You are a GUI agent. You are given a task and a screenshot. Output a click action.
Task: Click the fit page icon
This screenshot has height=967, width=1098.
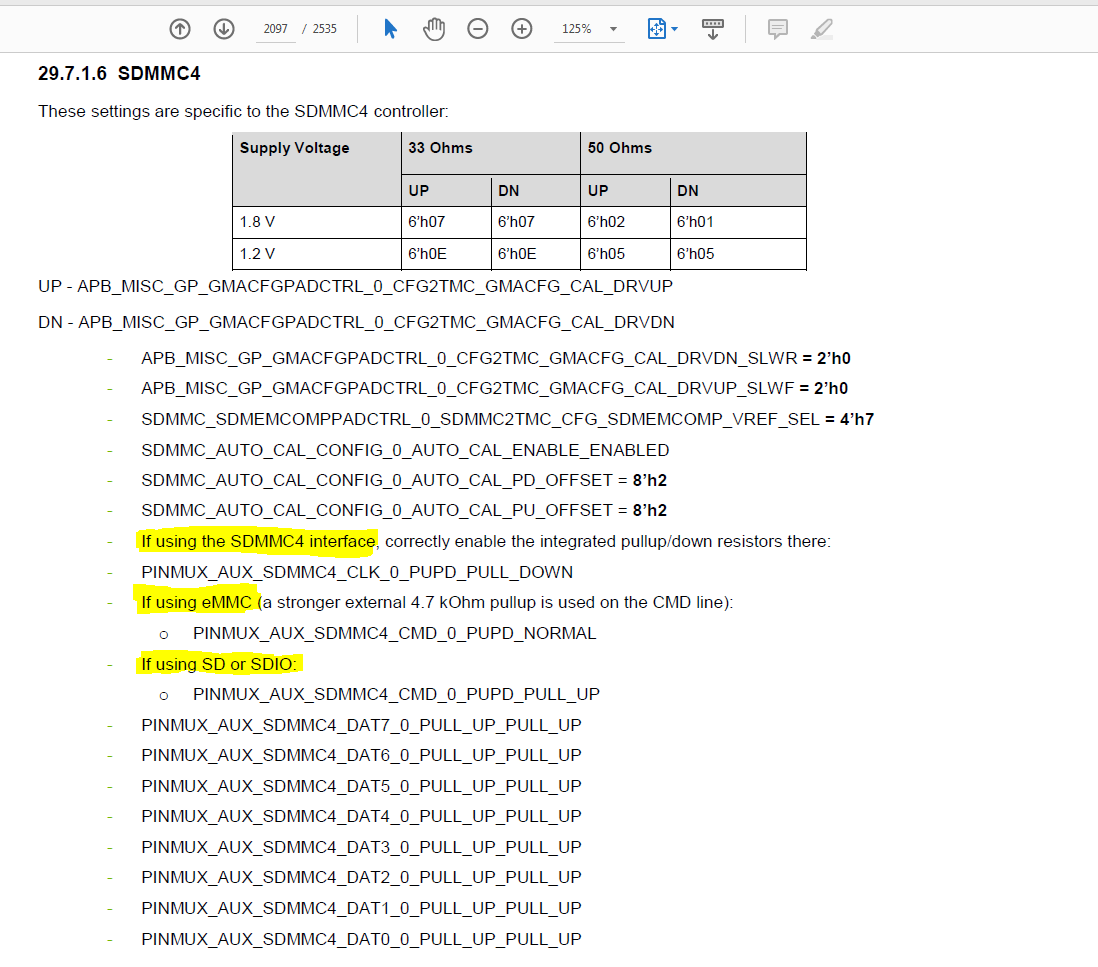pos(657,29)
